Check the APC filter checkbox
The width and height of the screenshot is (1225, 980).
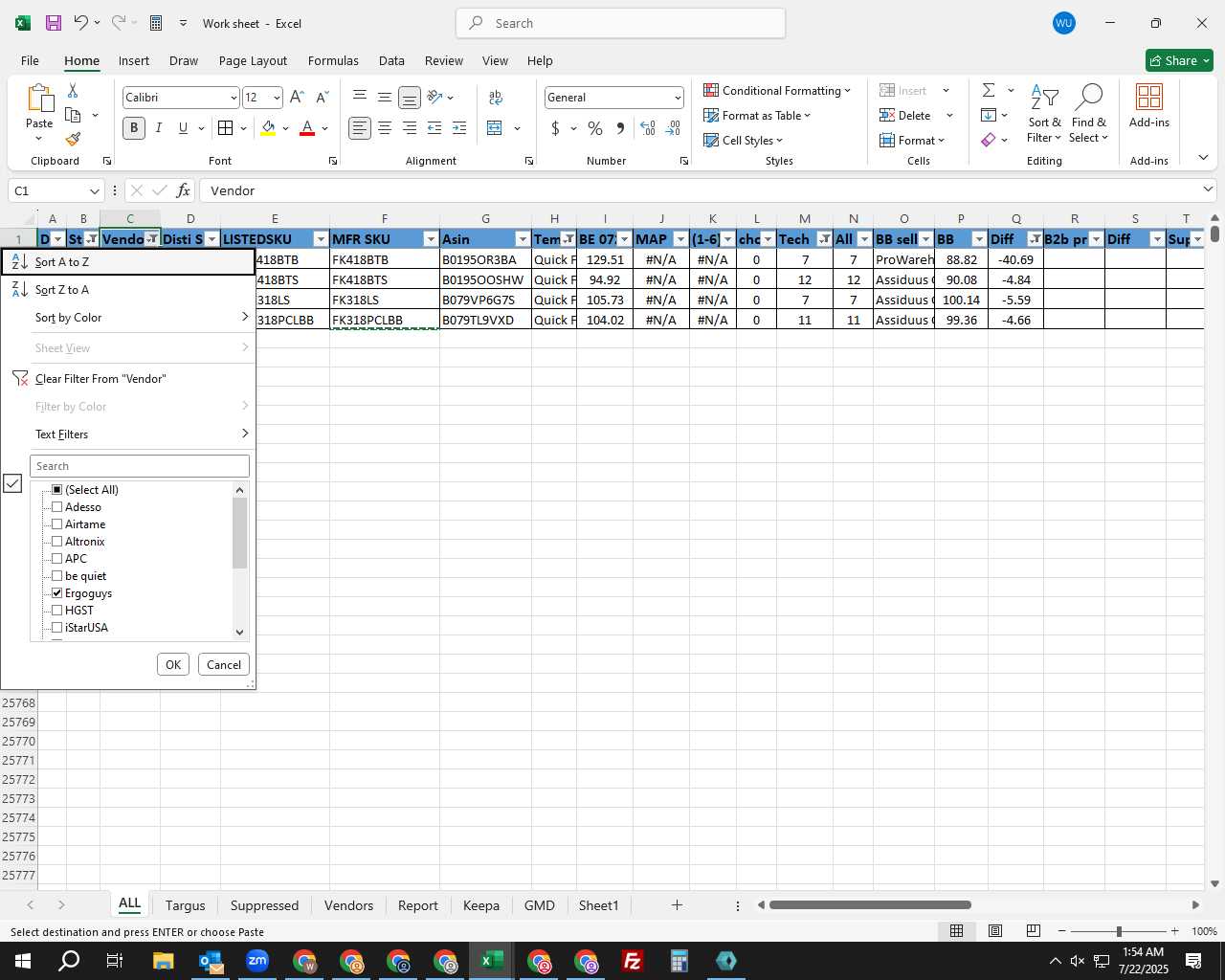coord(56,558)
